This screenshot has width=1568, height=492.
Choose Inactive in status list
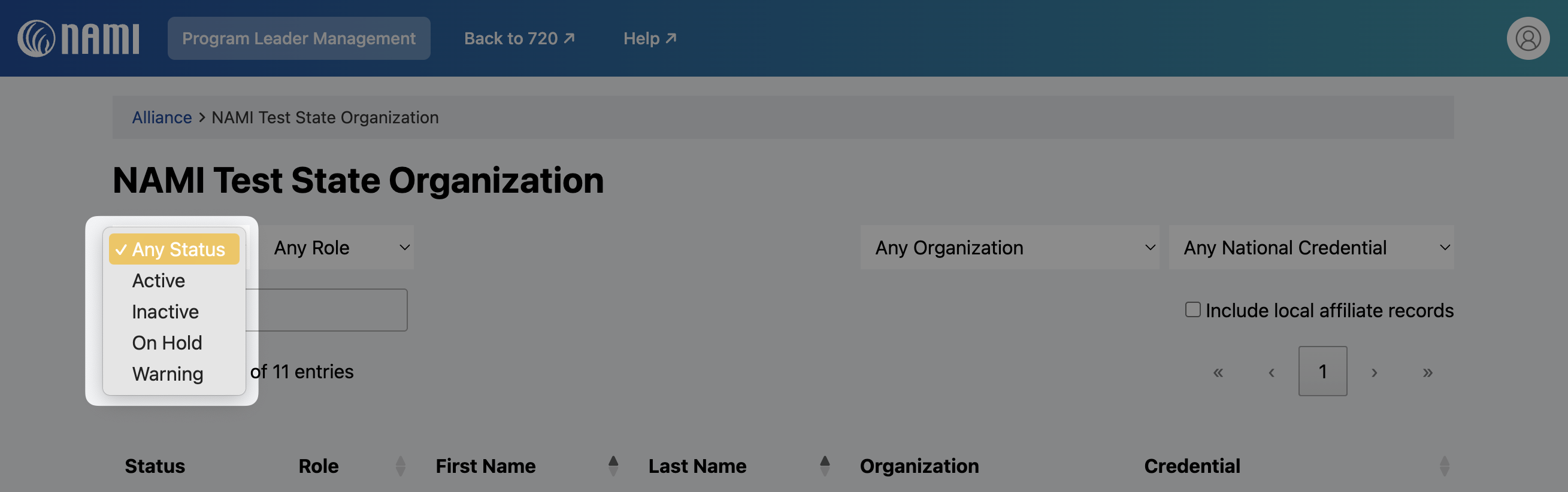174,311
